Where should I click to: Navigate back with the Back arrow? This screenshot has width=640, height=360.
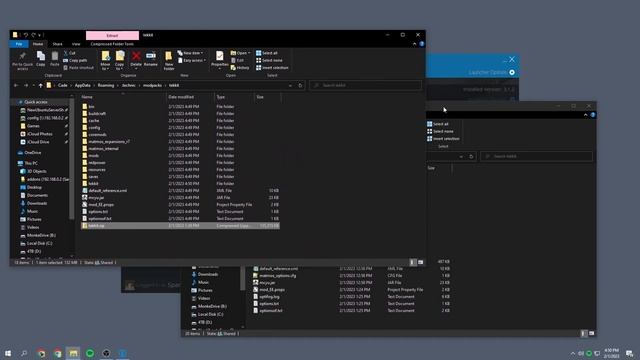[16, 85]
